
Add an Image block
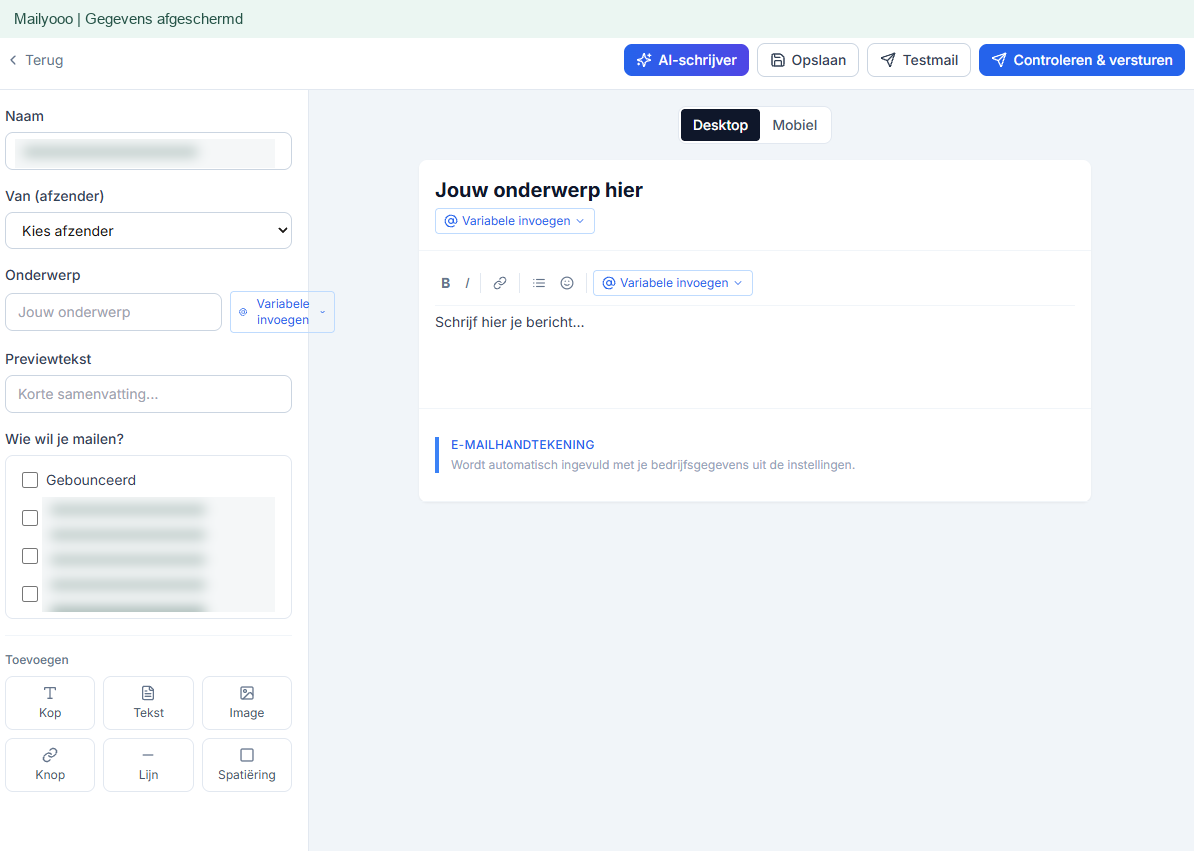point(247,703)
